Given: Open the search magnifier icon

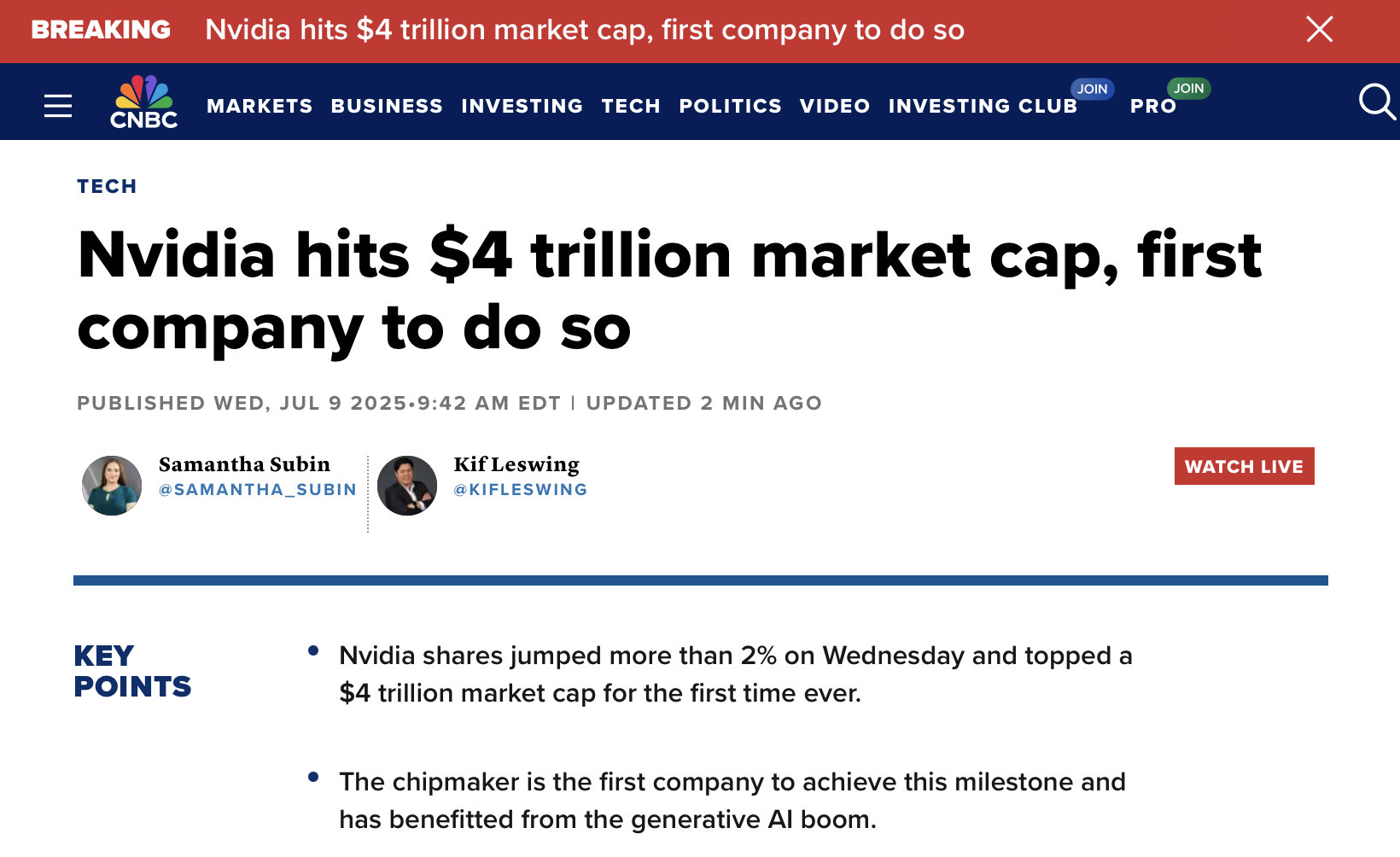Looking at the screenshot, I should pyautogui.click(x=1377, y=102).
